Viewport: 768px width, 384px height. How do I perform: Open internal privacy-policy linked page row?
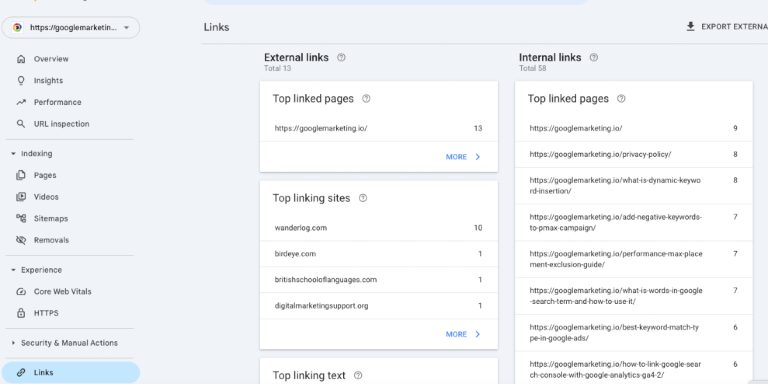click(634, 154)
